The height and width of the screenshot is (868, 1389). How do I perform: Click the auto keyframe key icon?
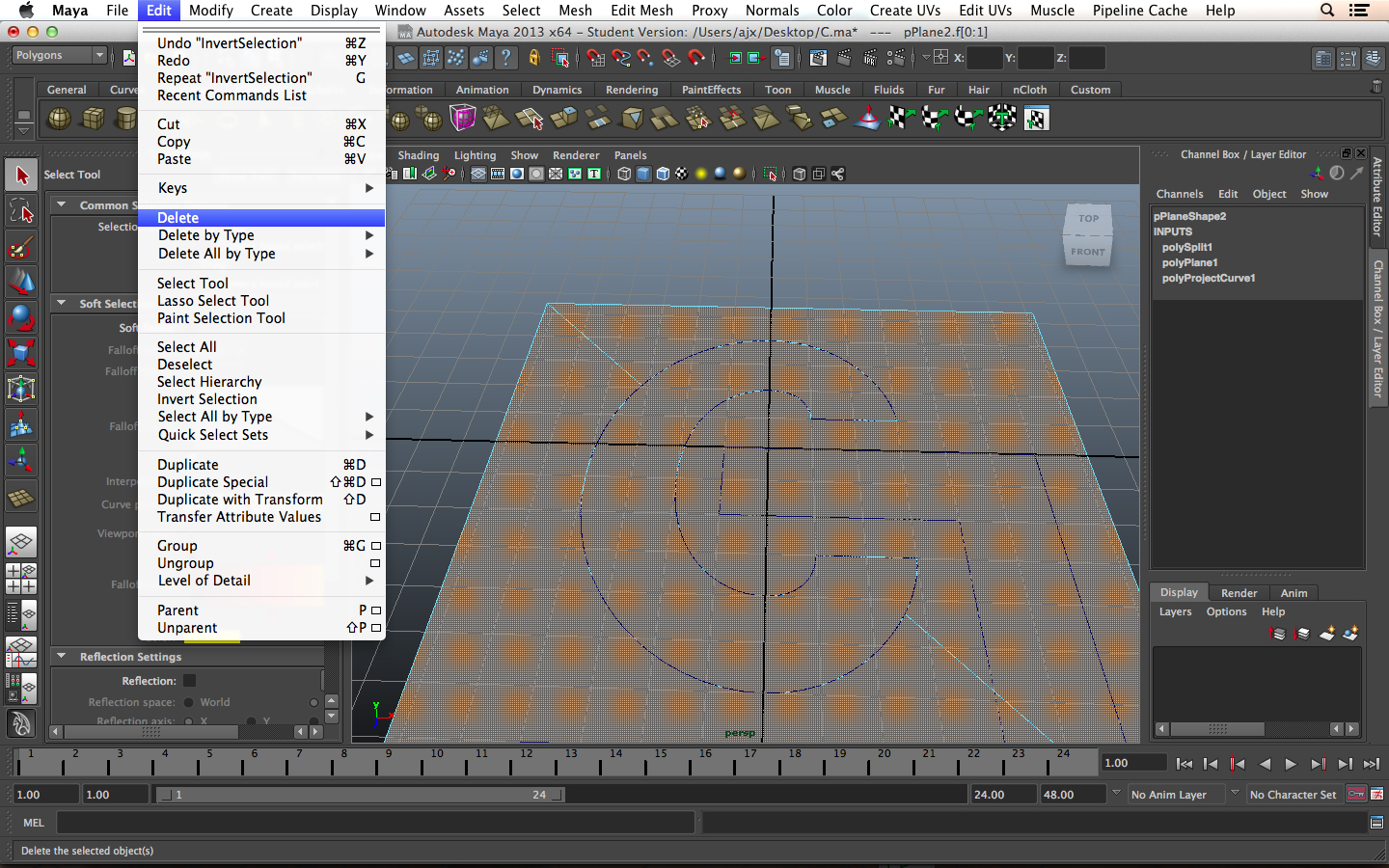(x=1356, y=795)
